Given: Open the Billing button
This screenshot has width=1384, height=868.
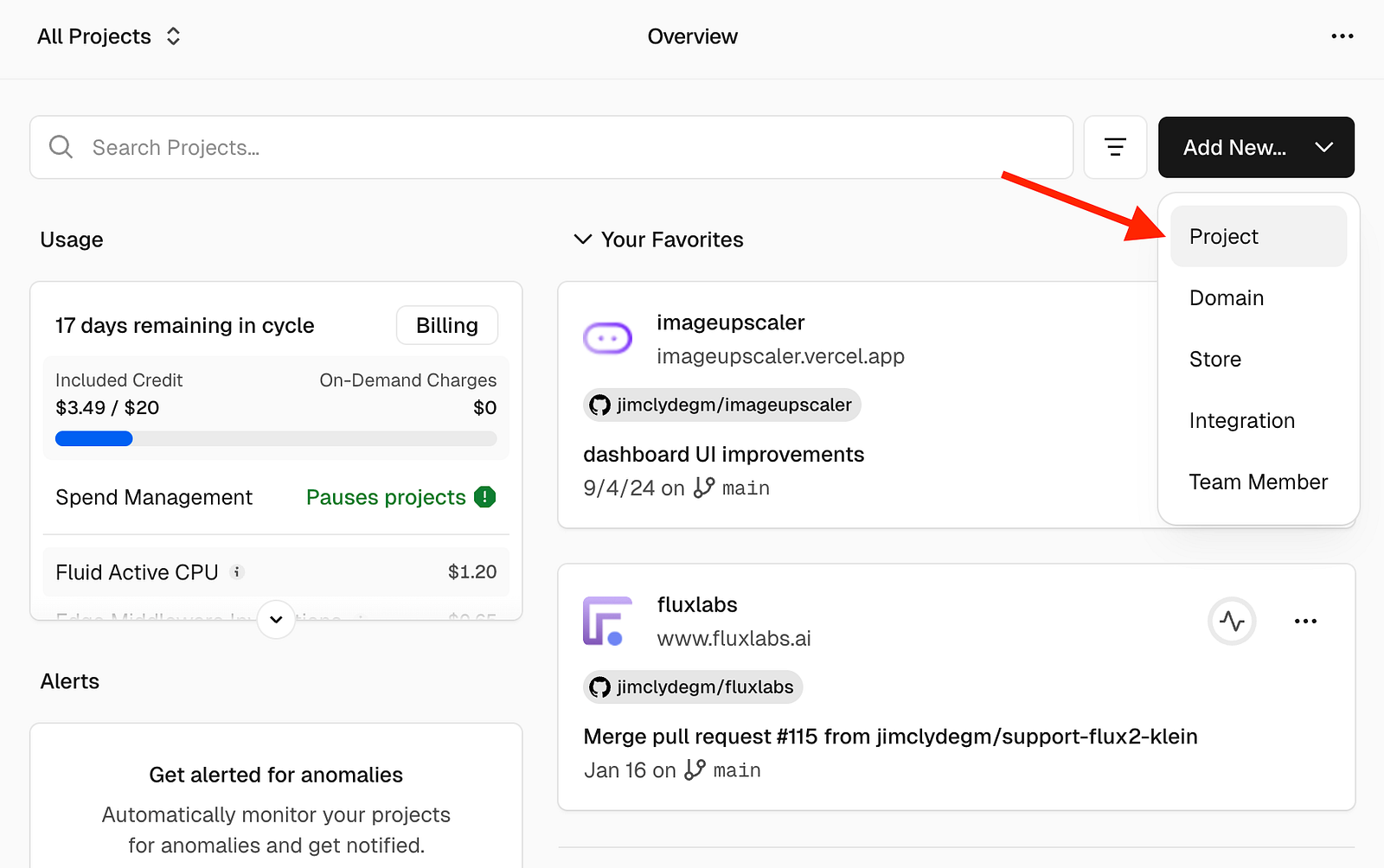Looking at the screenshot, I should [x=447, y=325].
